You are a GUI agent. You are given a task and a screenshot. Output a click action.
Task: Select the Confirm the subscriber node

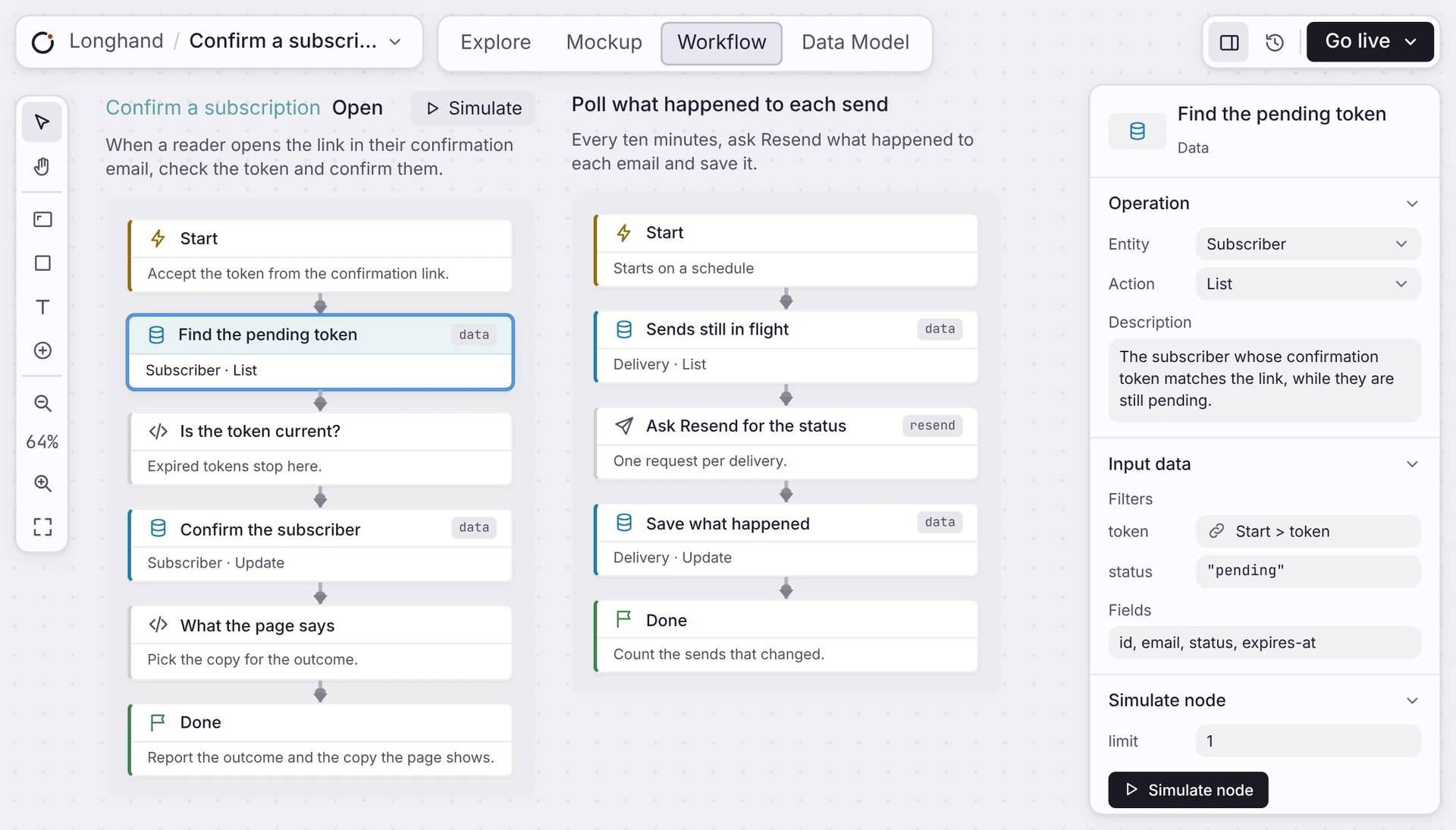[x=320, y=545]
